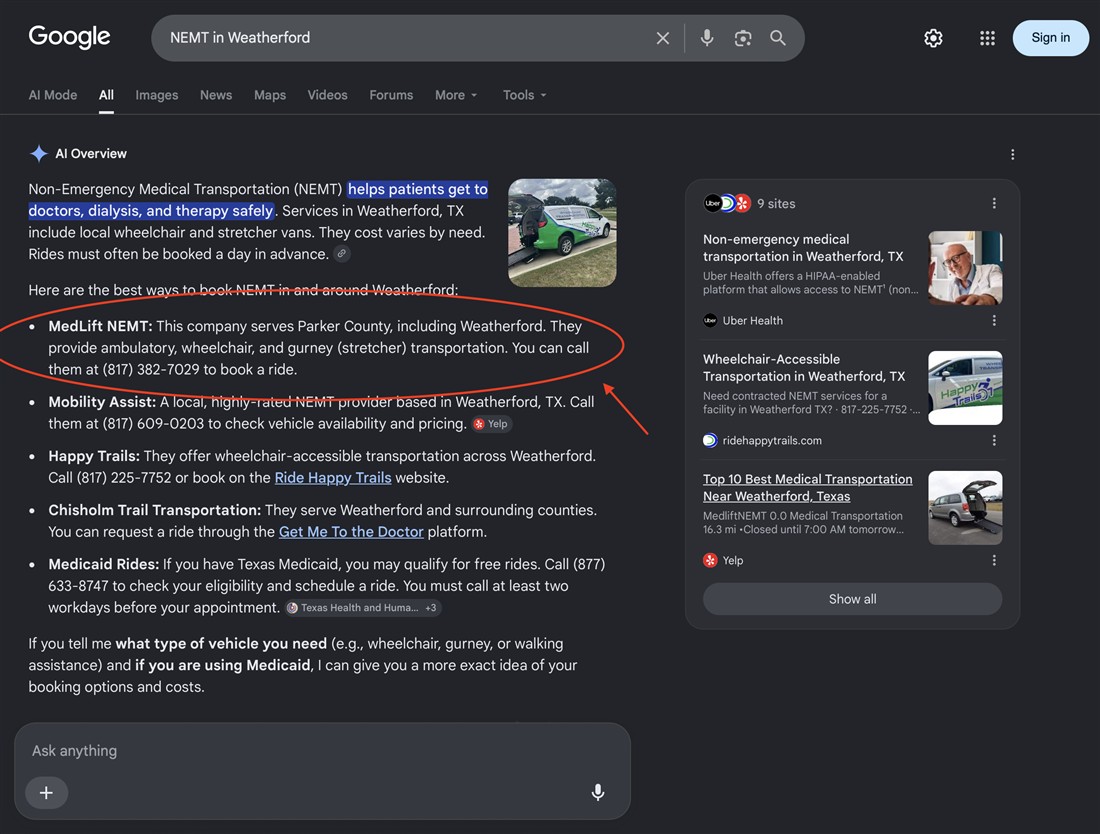Open options for the Uber Health result
Screen dimensions: 1100x834
(993, 321)
